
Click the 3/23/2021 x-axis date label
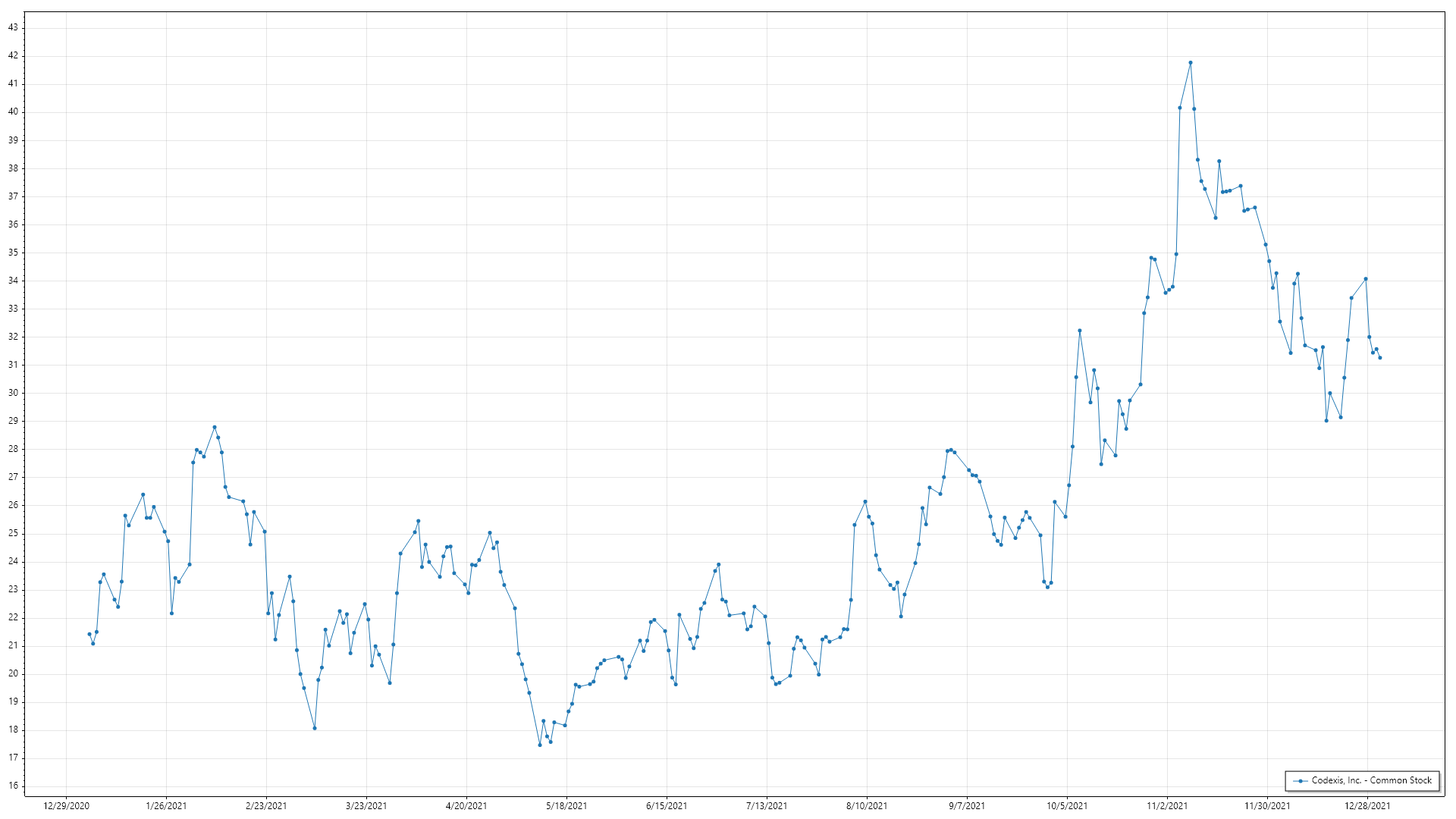pyautogui.click(x=366, y=806)
